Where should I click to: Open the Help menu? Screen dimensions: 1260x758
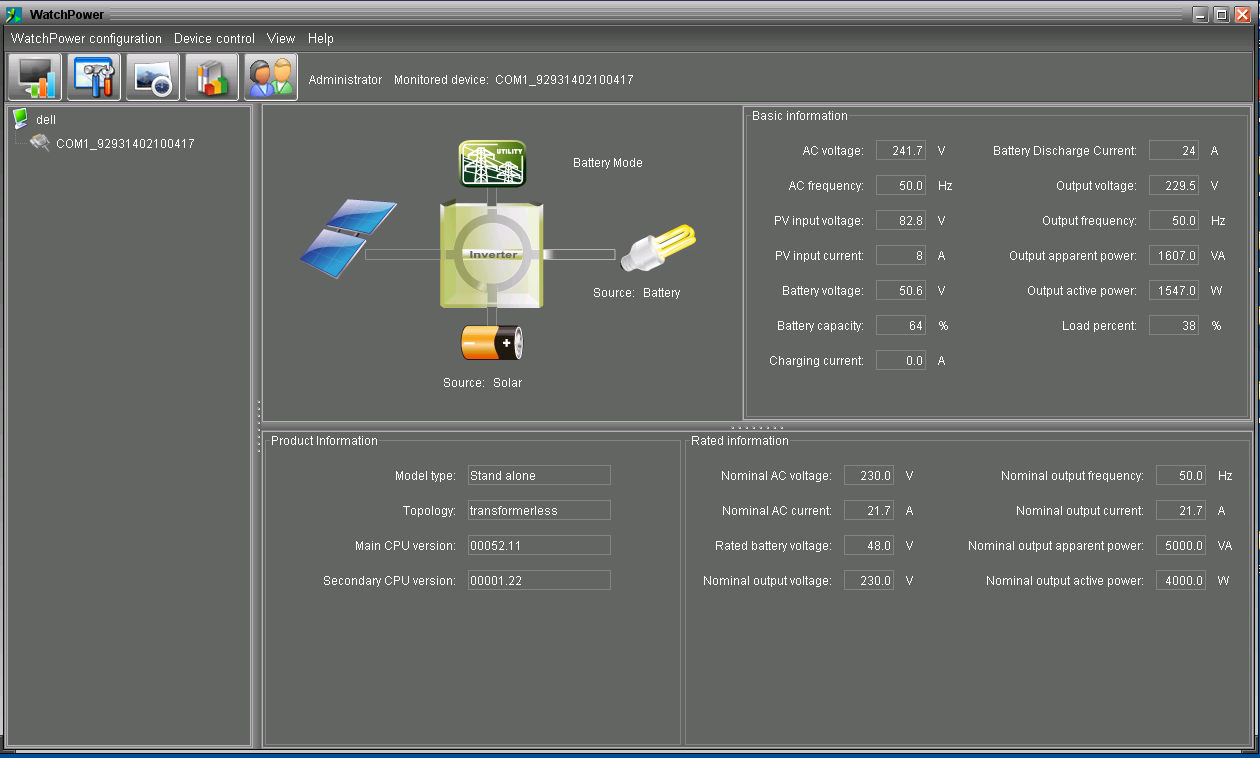[x=321, y=38]
